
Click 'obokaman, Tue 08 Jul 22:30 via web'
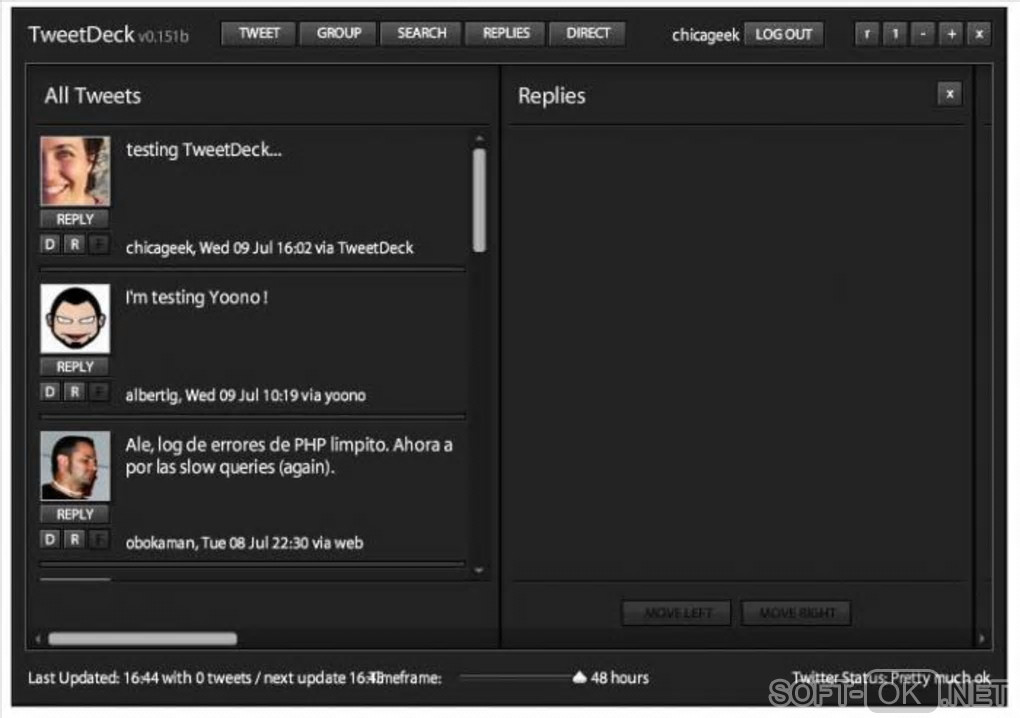244,543
